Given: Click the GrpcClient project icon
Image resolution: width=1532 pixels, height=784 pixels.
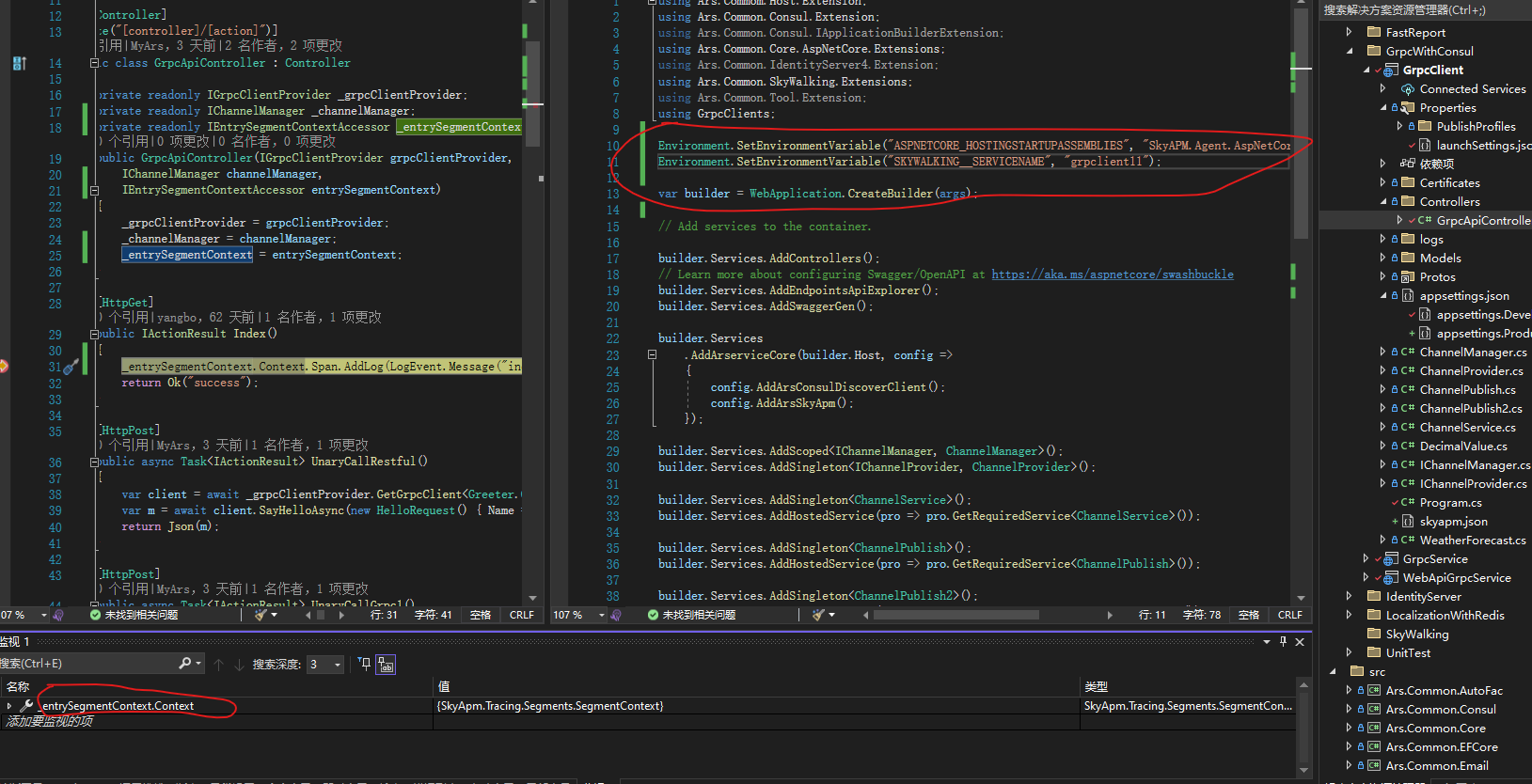Looking at the screenshot, I should click(x=1391, y=71).
